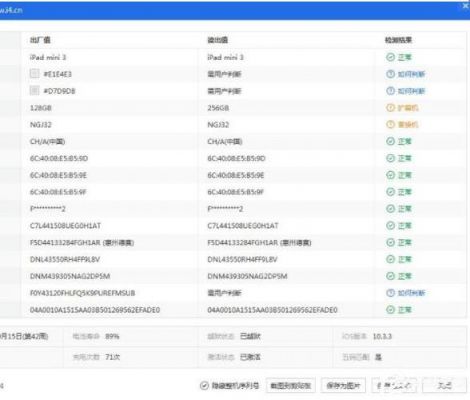This screenshot has width=470, height=400.
Task: Click the check icon in the P***********2 row
Action: click(390, 209)
